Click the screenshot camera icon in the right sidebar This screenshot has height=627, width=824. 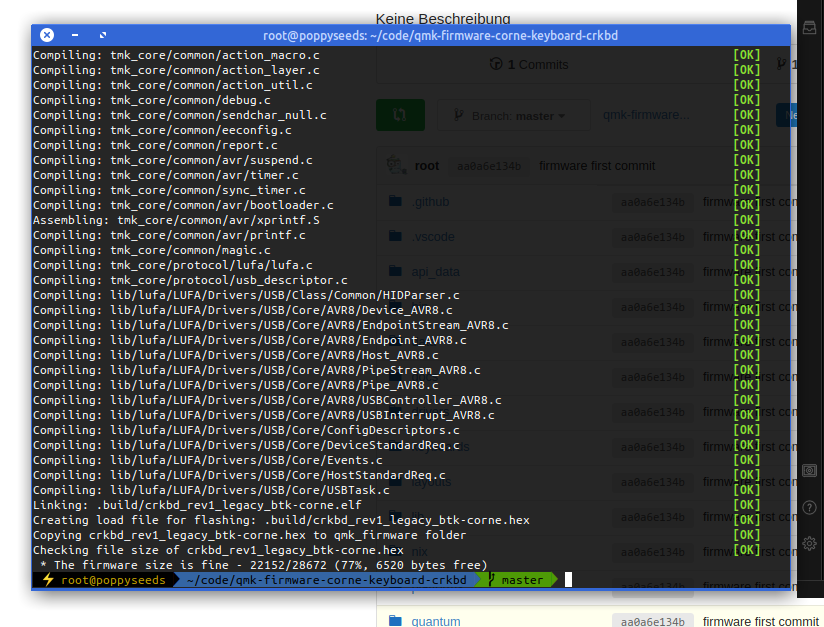click(x=809, y=470)
